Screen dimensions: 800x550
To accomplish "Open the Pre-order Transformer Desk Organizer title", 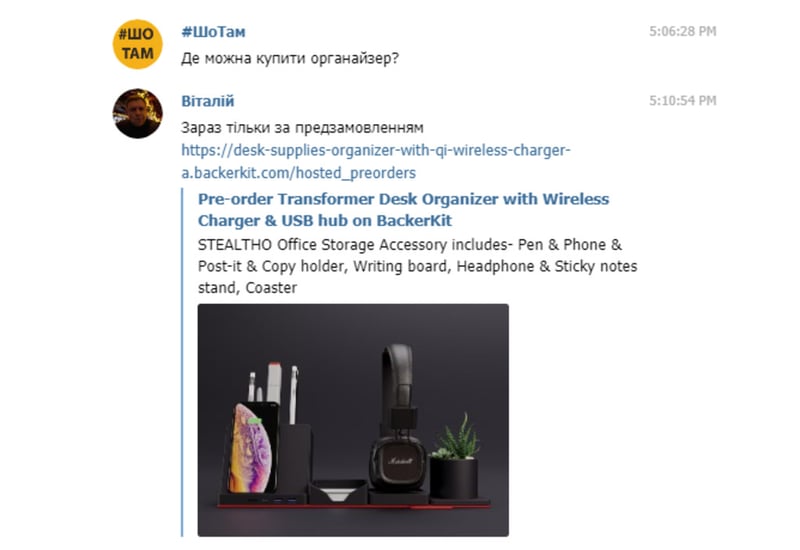I will (x=403, y=209).
